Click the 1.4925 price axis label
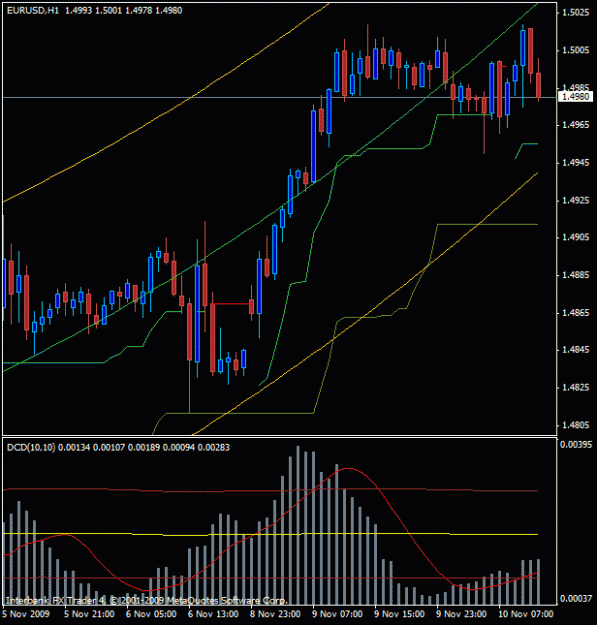Image resolution: width=597 pixels, height=625 pixels. pyautogui.click(x=575, y=200)
